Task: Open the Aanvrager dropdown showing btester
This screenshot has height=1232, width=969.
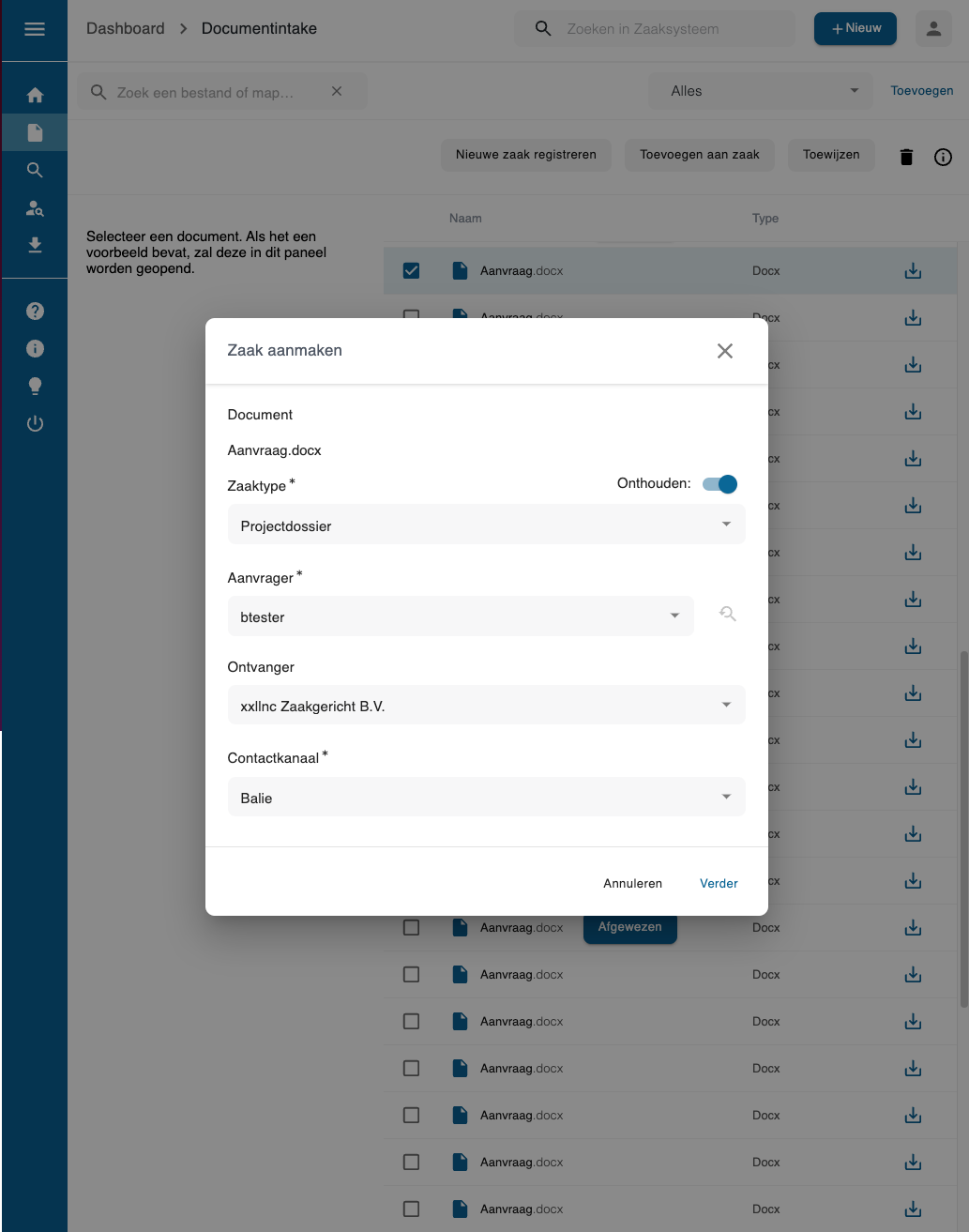Action: tap(461, 616)
